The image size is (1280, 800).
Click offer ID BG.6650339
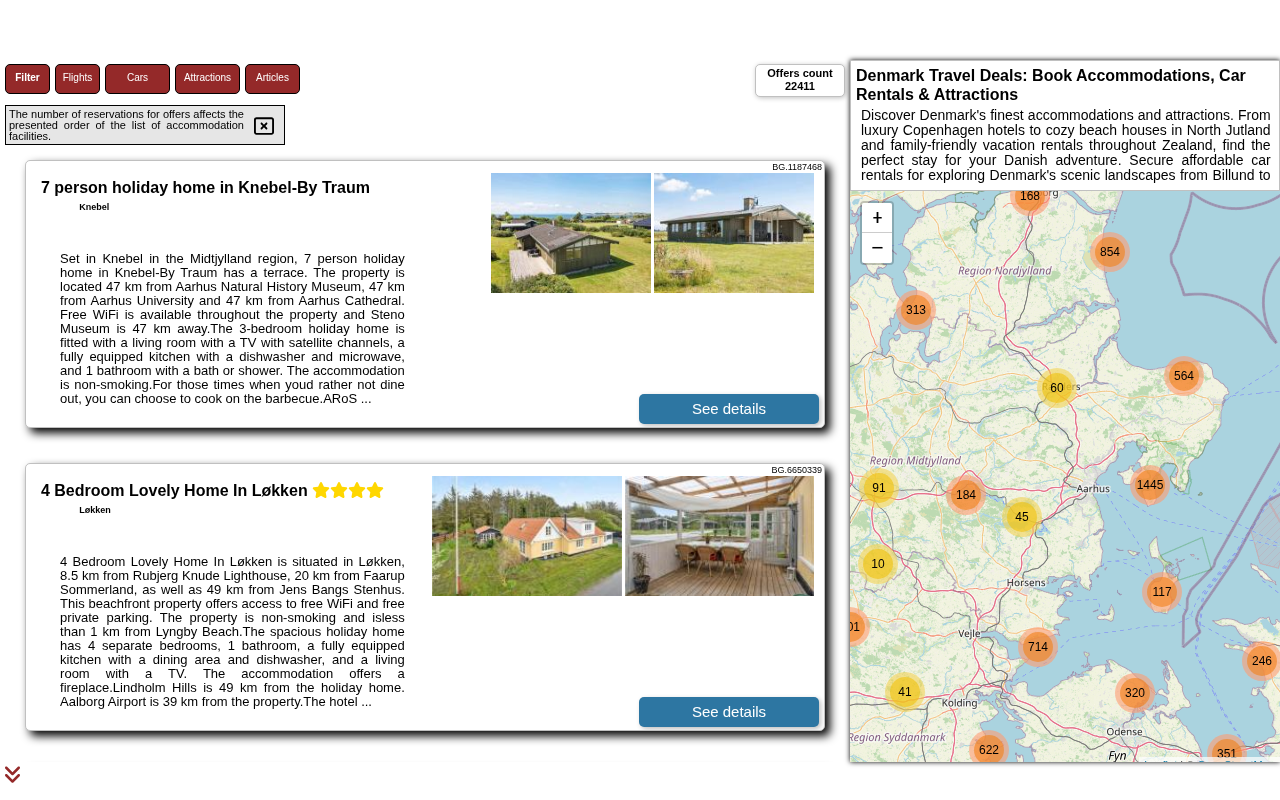click(x=796, y=470)
